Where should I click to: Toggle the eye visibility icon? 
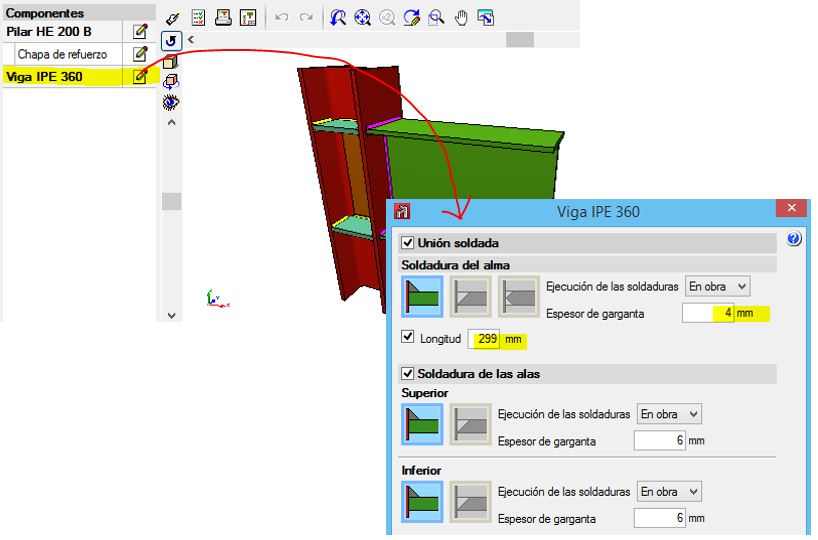171,102
